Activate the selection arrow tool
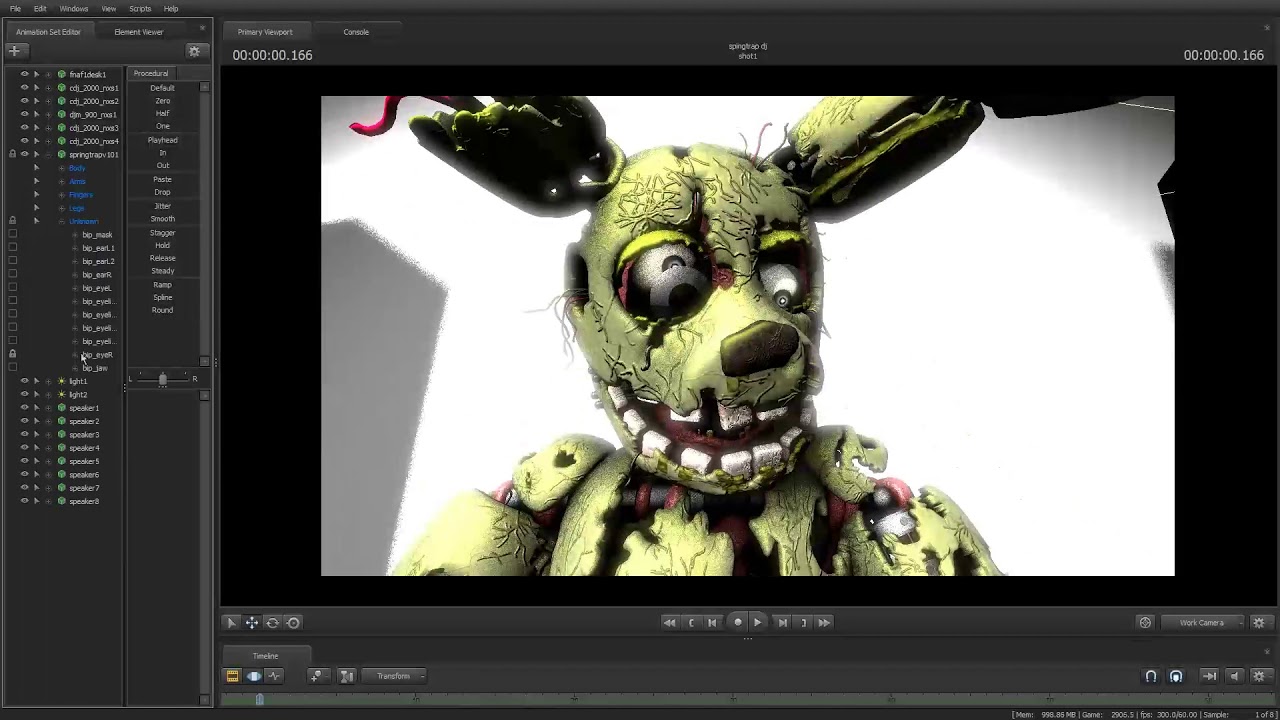 point(231,623)
